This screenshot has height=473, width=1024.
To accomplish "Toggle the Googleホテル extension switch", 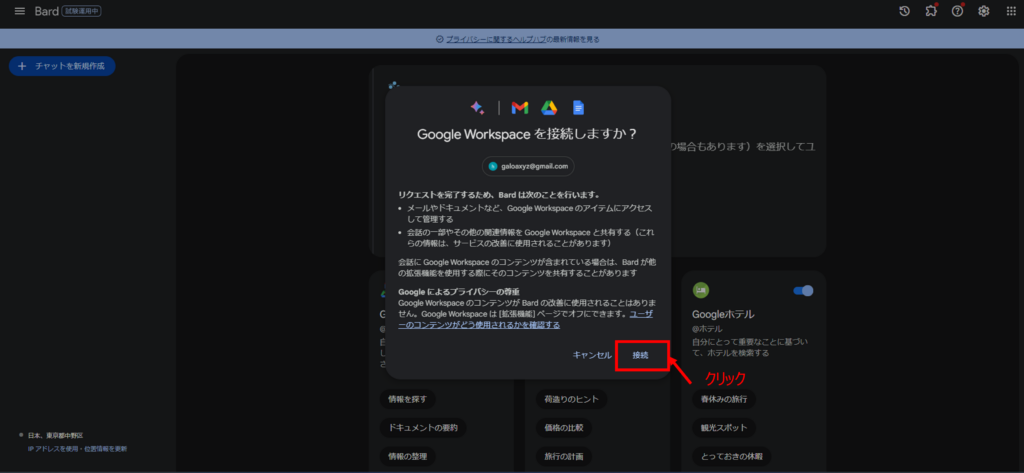I will pos(803,291).
